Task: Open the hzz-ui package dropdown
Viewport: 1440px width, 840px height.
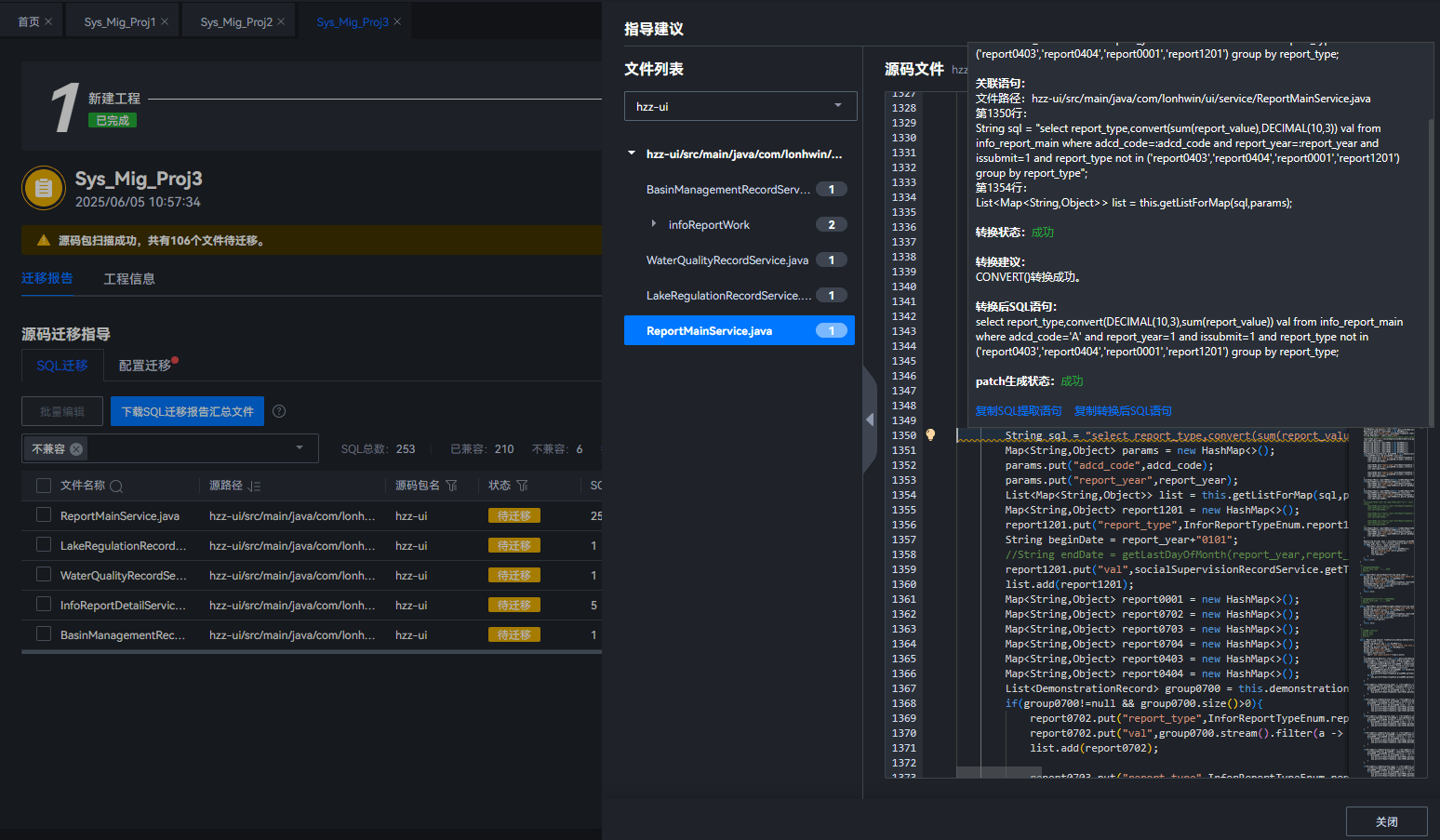Action: [x=740, y=106]
